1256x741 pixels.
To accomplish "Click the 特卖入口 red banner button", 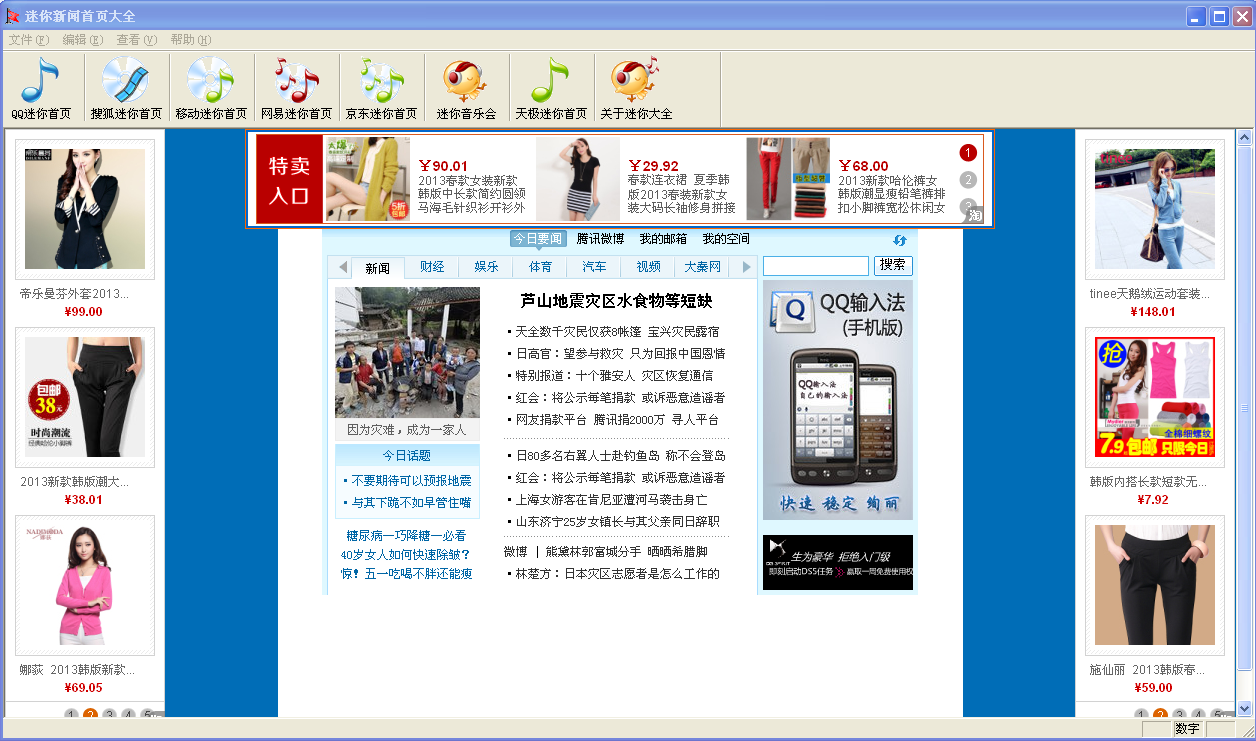I will pyautogui.click(x=289, y=180).
